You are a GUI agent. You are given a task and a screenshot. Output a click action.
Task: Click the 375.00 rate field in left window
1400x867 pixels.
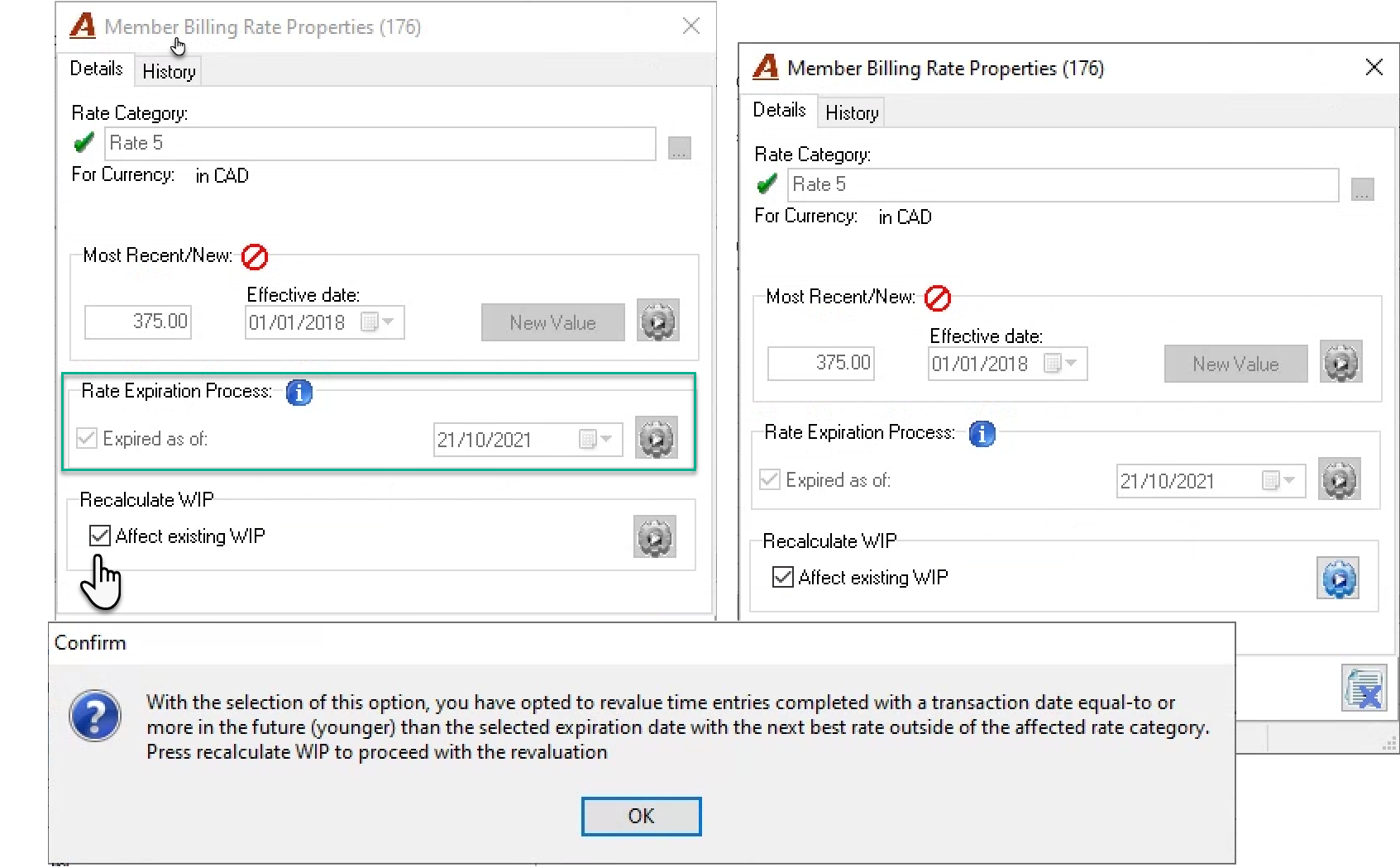coord(138,322)
